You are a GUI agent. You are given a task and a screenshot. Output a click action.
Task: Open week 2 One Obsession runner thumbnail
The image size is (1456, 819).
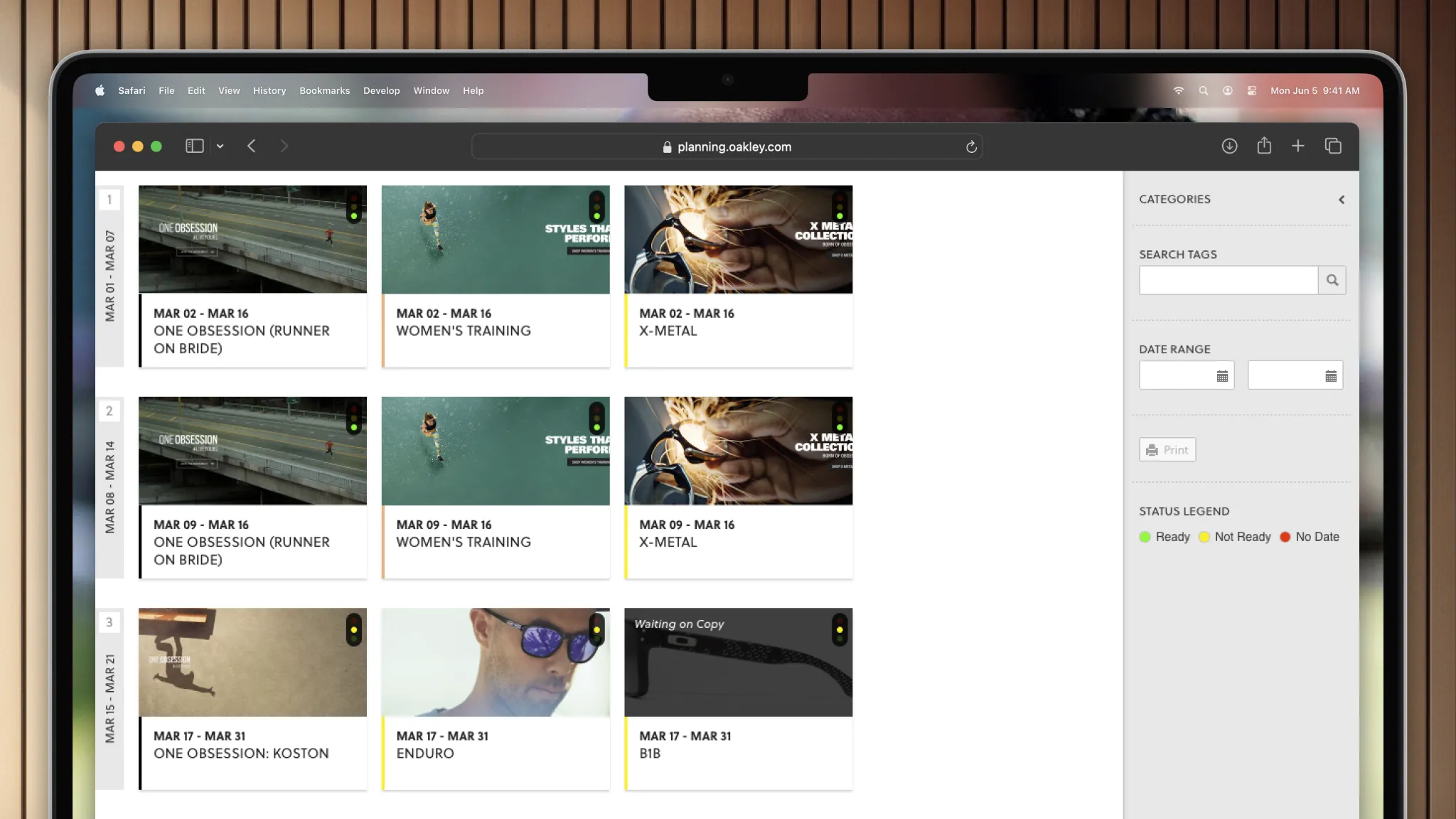pos(252,451)
